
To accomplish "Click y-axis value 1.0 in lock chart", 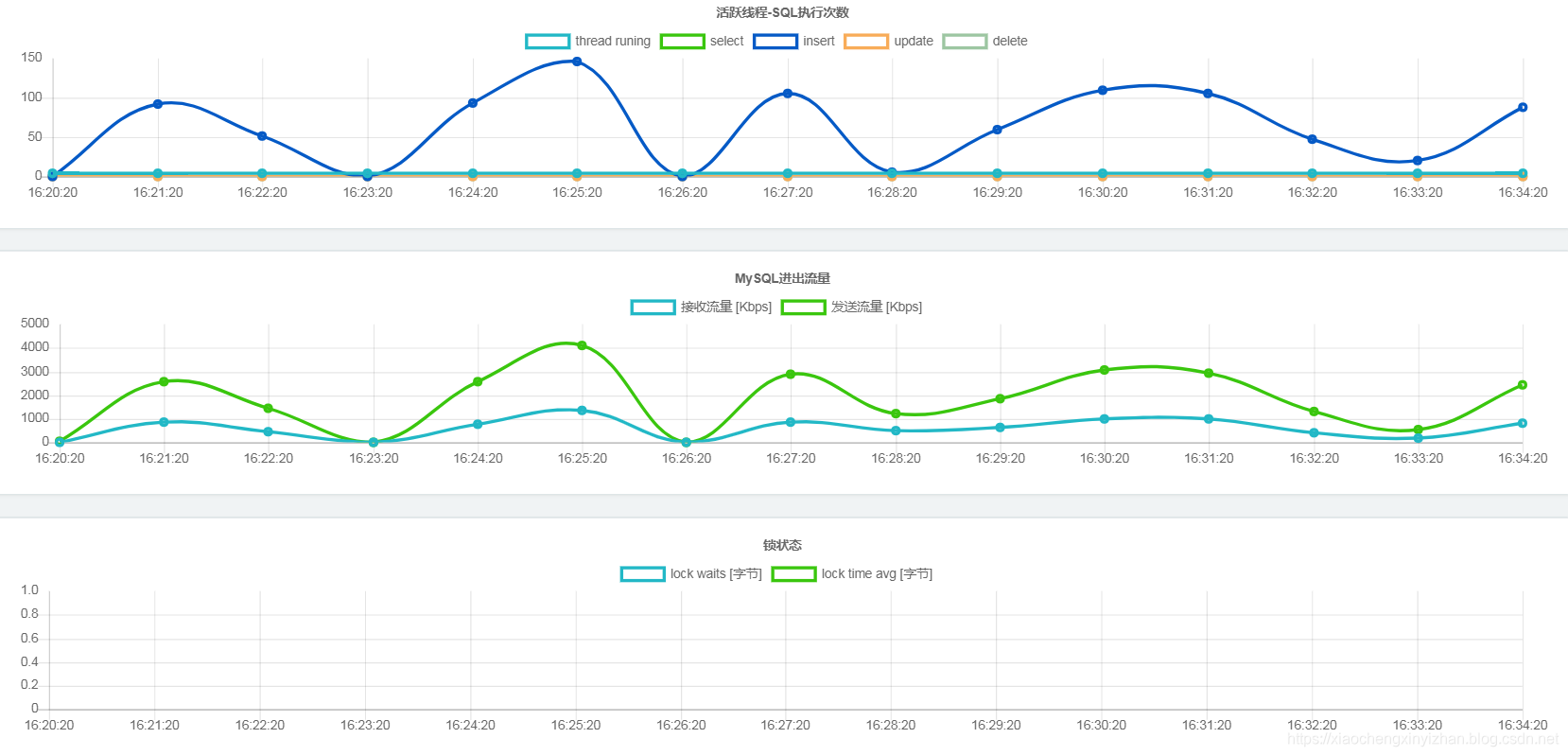I will (x=29, y=589).
